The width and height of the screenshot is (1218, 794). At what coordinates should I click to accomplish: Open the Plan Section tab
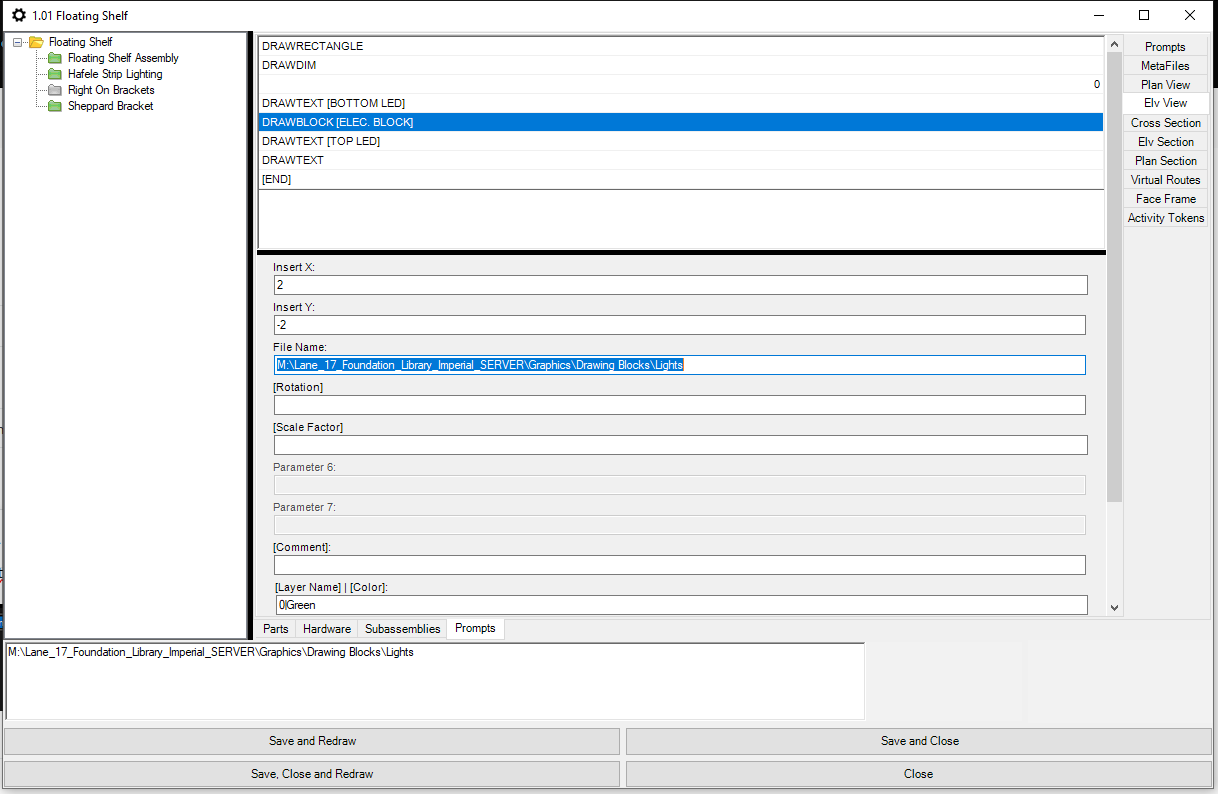point(1165,161)
